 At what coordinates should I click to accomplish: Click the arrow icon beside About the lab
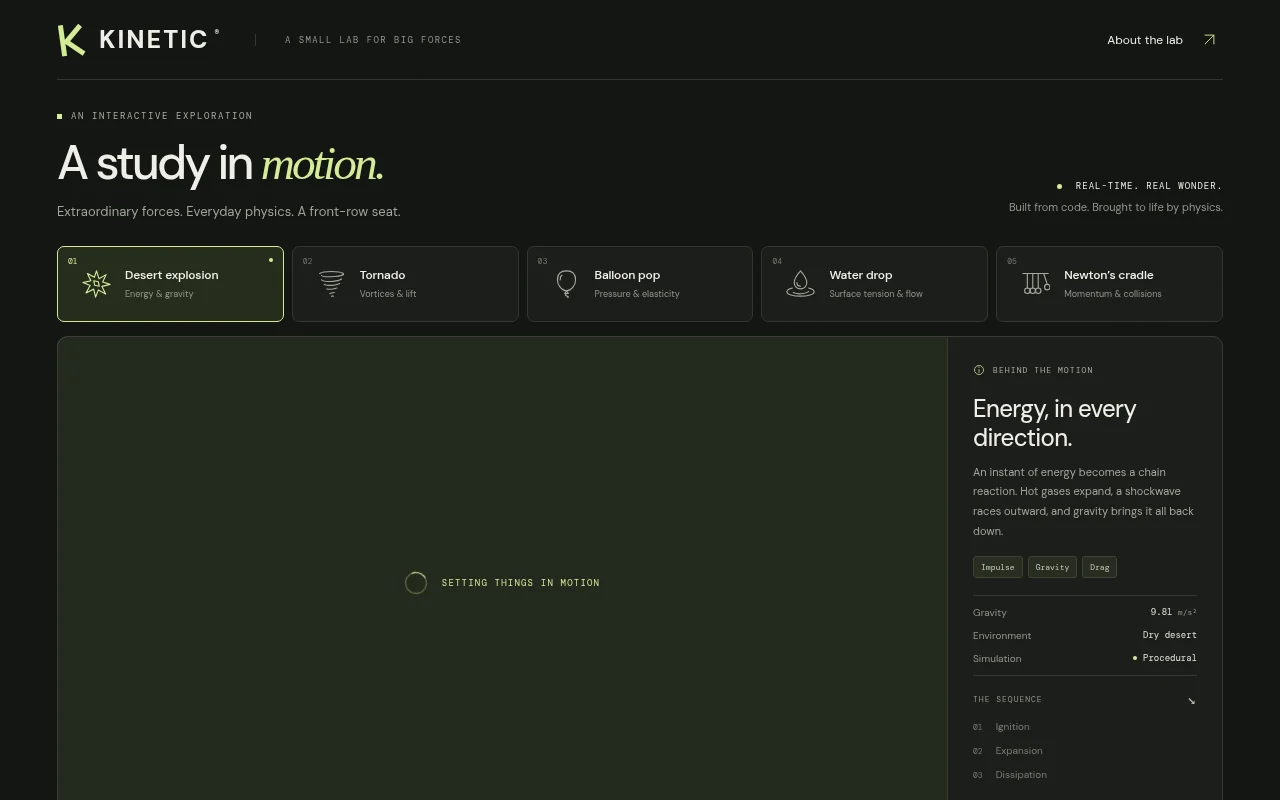coord(1209,40)
